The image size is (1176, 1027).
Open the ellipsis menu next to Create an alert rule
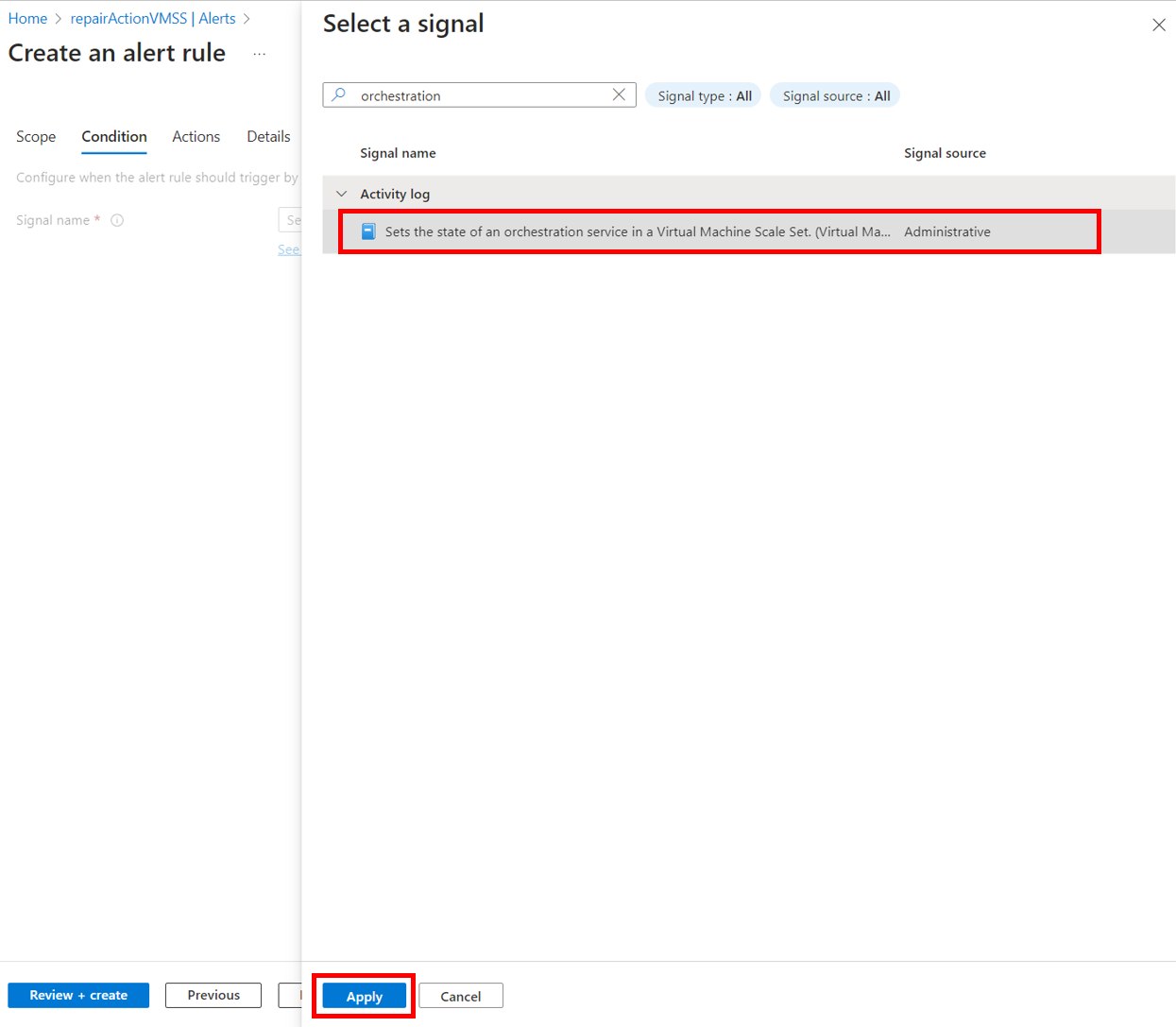[259, 55]
